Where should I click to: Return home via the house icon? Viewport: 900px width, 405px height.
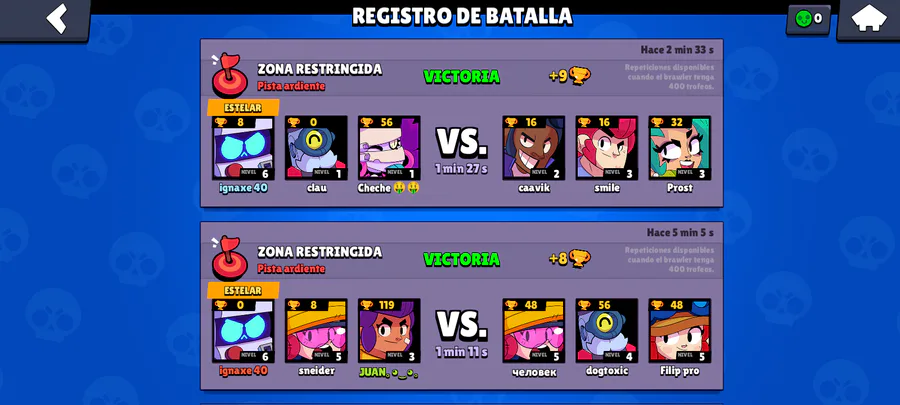point(868,17)
